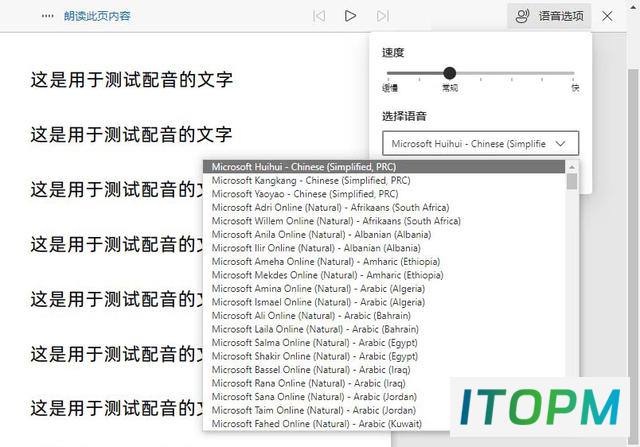Screen dimensions: 640x447
Task: Choose Microsoft Bassel Arabic (Iraq) voice
Action: point(384,369)
